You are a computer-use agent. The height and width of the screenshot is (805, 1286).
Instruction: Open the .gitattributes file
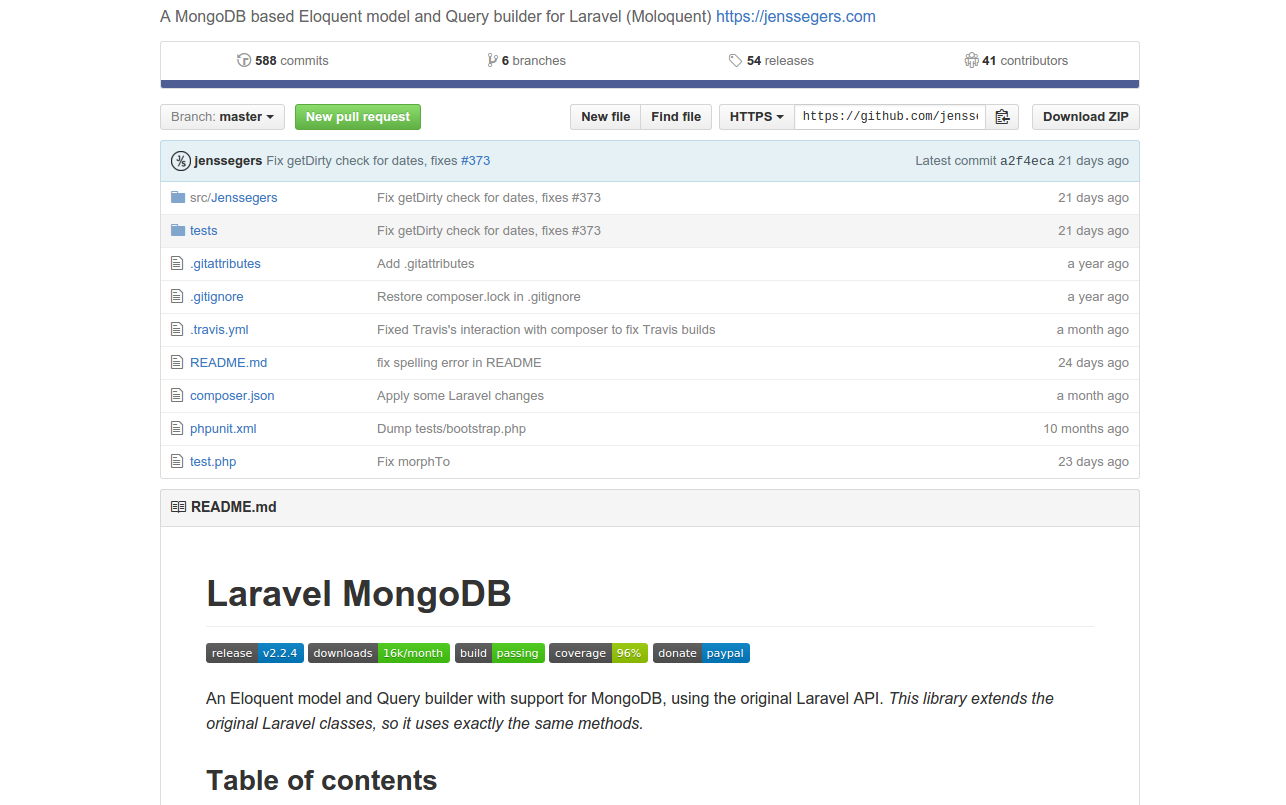coord(225,263)
